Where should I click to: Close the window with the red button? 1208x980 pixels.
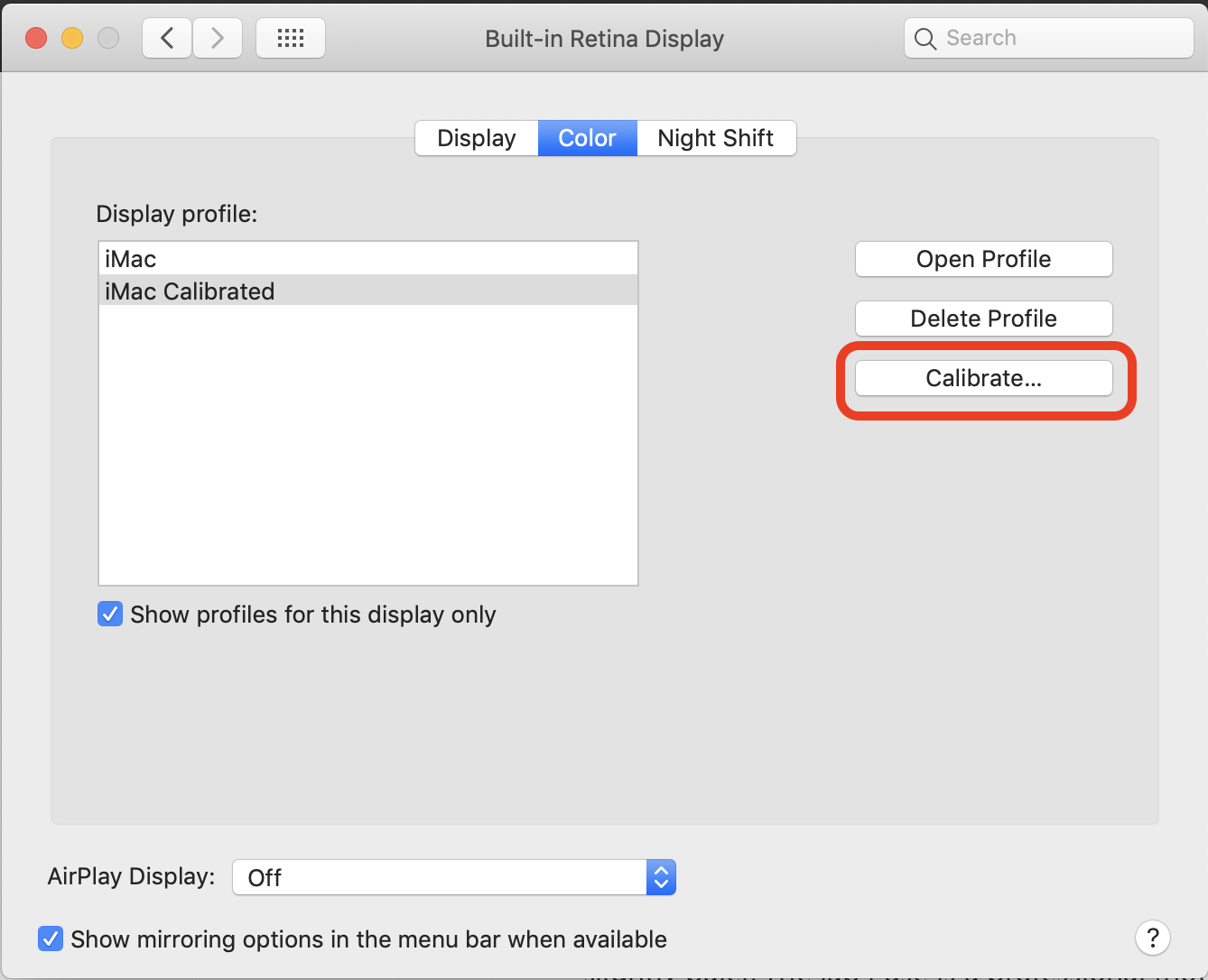point(36,38)
